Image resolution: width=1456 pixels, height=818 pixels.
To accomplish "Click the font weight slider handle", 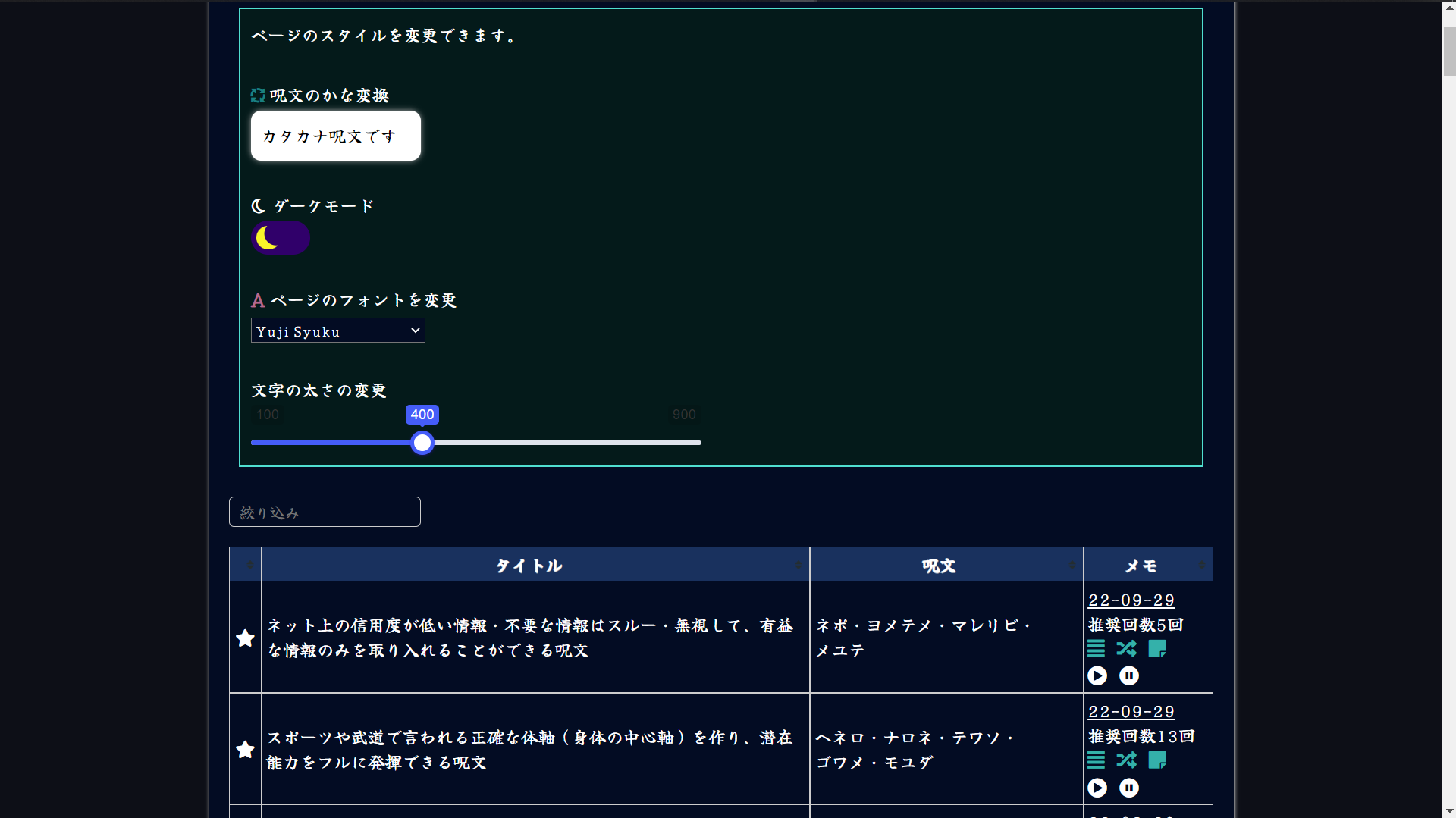I will (x=422, y=443).
